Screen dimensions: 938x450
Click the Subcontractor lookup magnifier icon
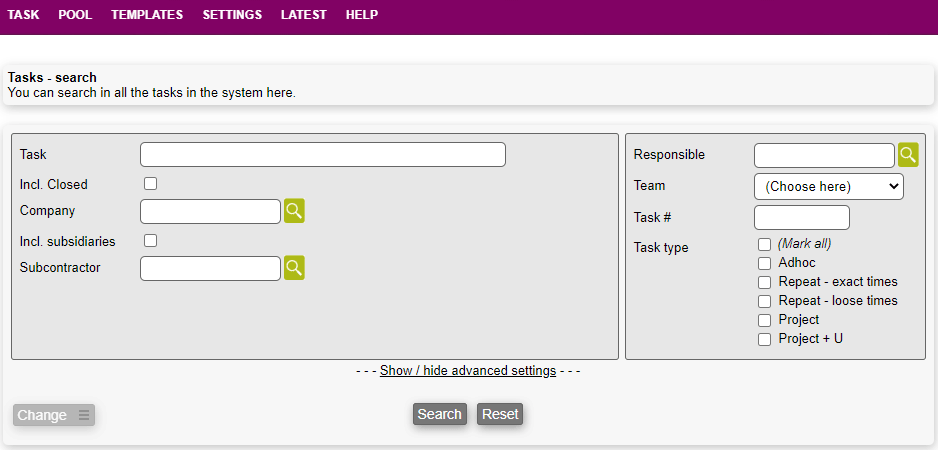pos(294,268)
